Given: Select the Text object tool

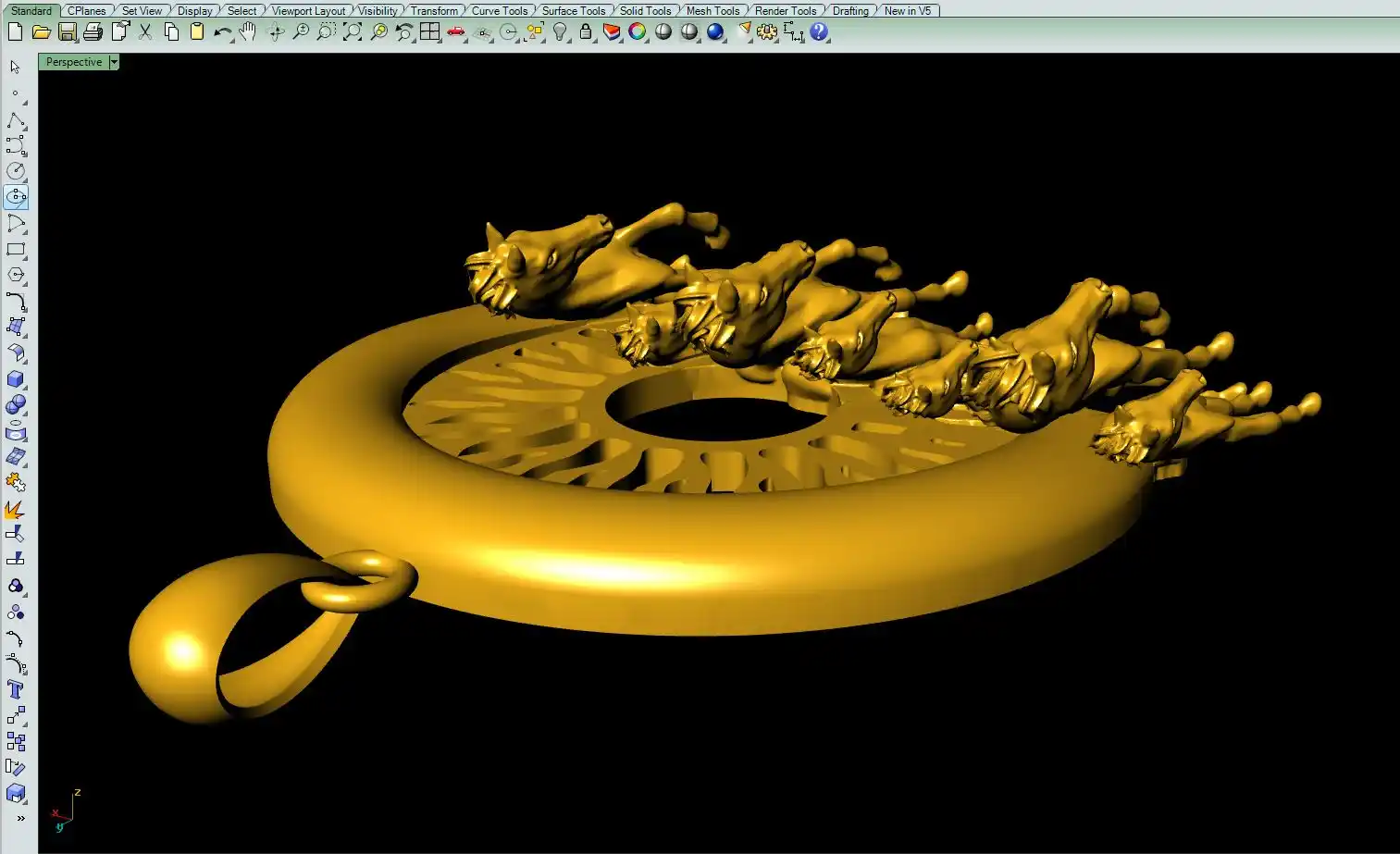Looking at the screenshot, I should (x=16, y=690).
